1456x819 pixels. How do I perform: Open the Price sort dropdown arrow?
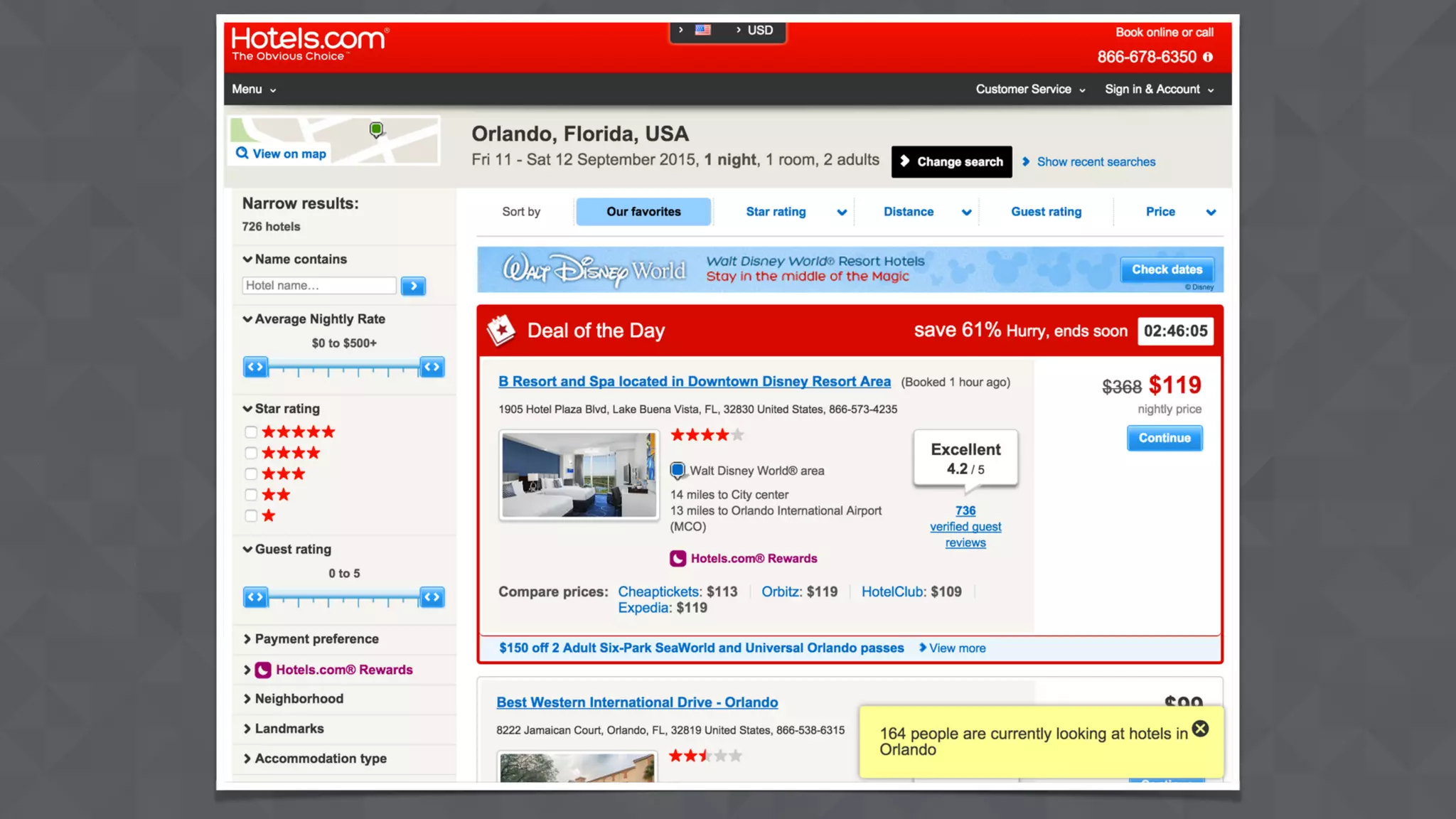coord(1211,212)
